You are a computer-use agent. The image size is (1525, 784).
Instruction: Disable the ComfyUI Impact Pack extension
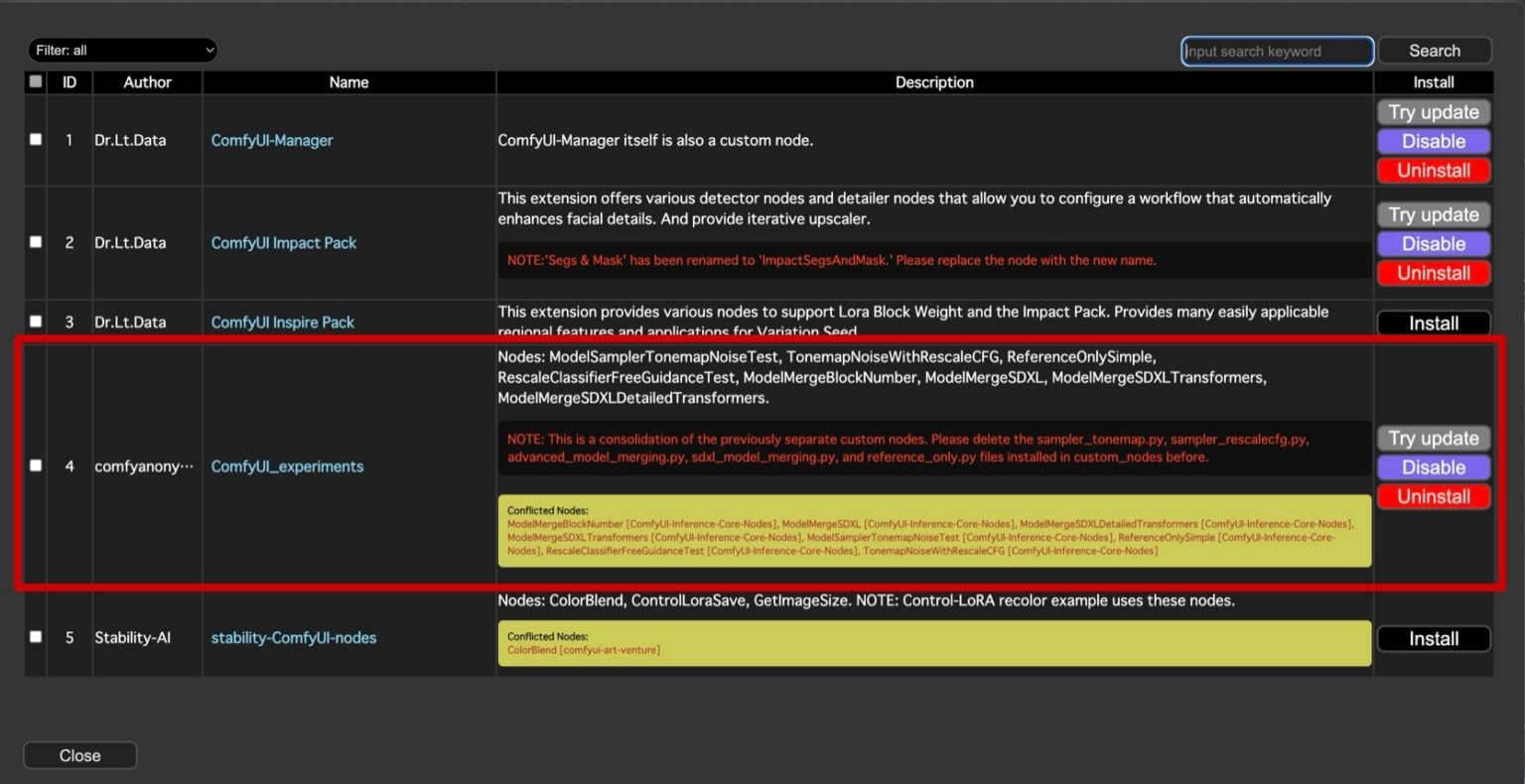pos(1434,243)
